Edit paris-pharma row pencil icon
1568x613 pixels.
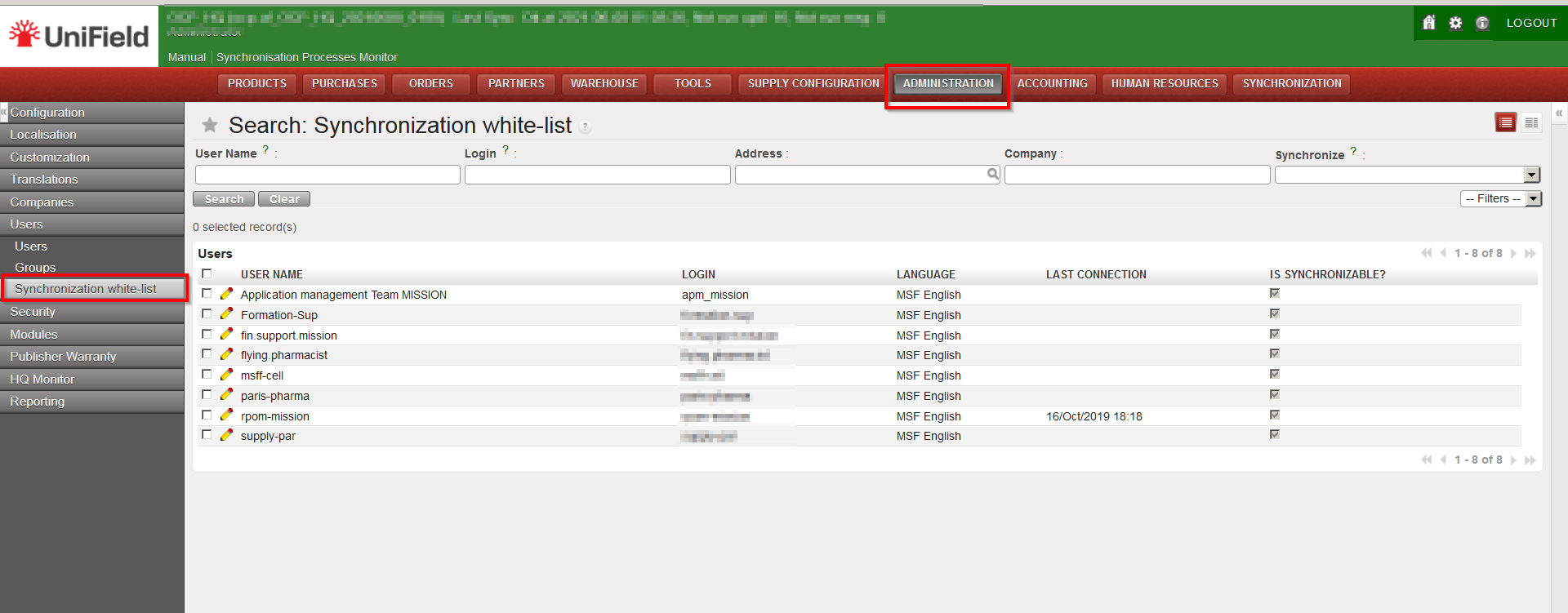tap(226, 395)
